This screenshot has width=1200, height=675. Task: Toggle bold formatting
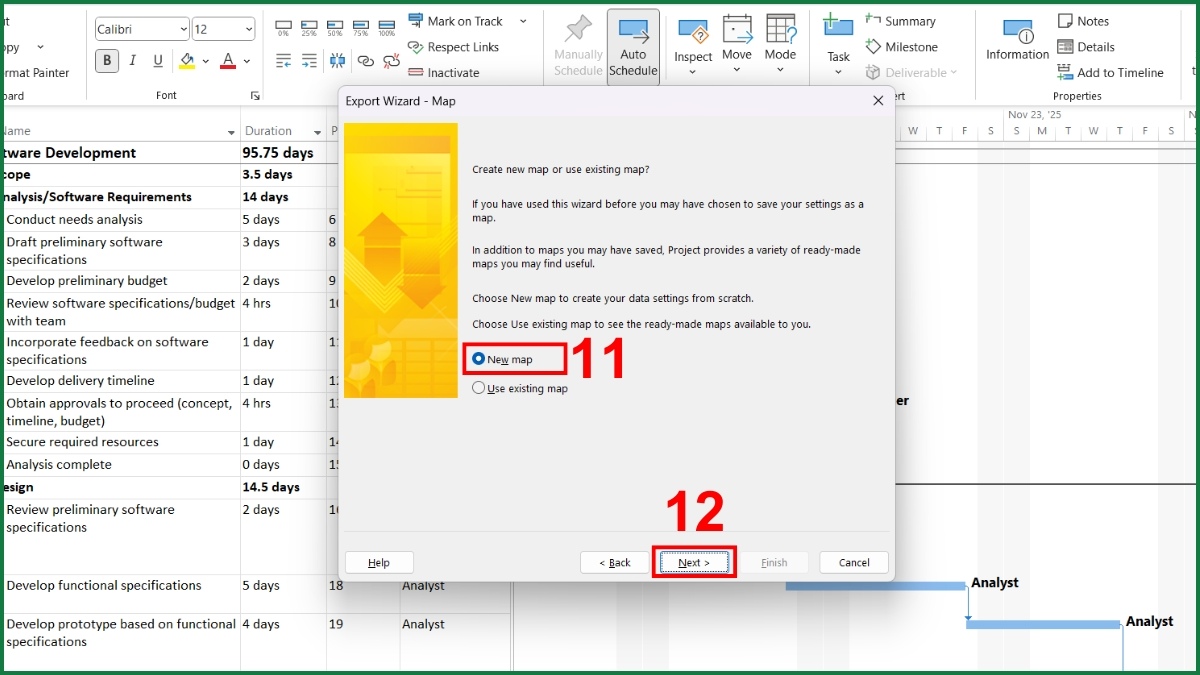108,60
